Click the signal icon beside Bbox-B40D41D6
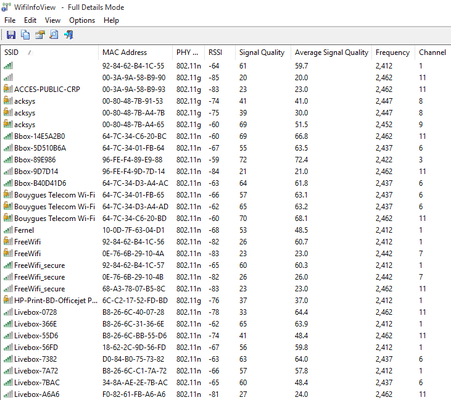Viewport: 451px width, 400px height. 8,183
